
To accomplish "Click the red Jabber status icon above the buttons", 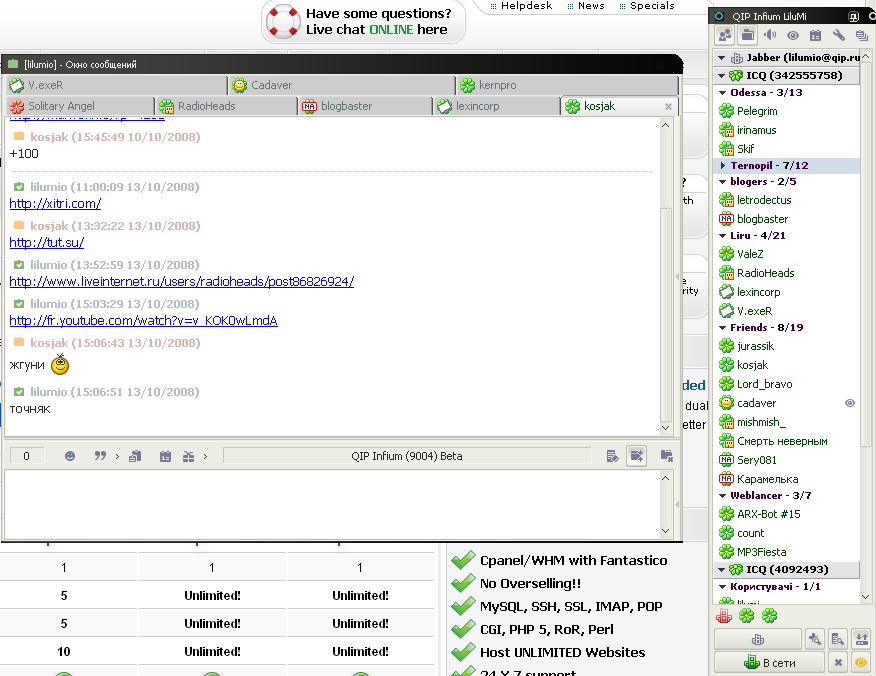I will point(724,616).
